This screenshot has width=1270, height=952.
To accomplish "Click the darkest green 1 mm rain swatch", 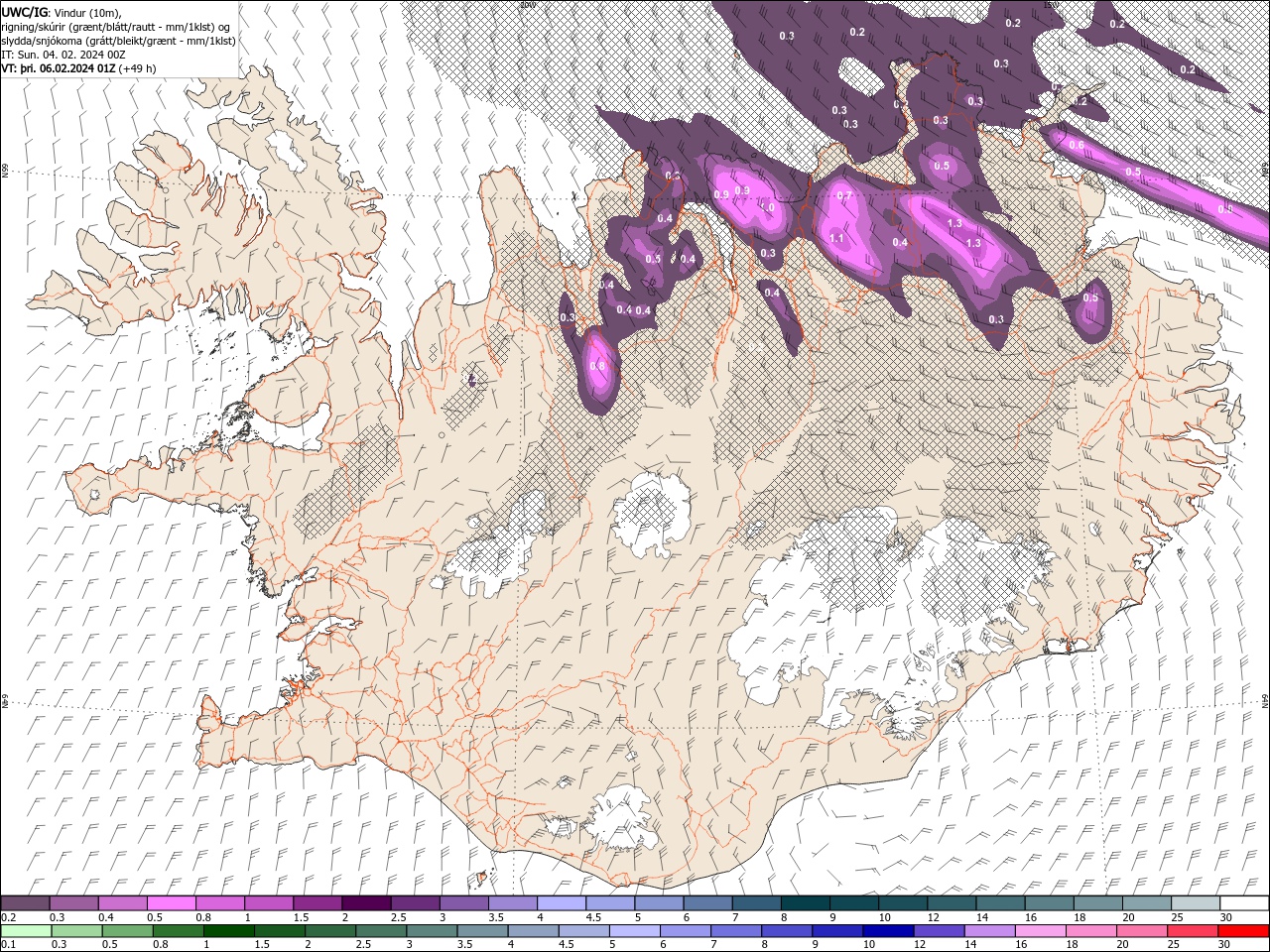I will (228, 930).
